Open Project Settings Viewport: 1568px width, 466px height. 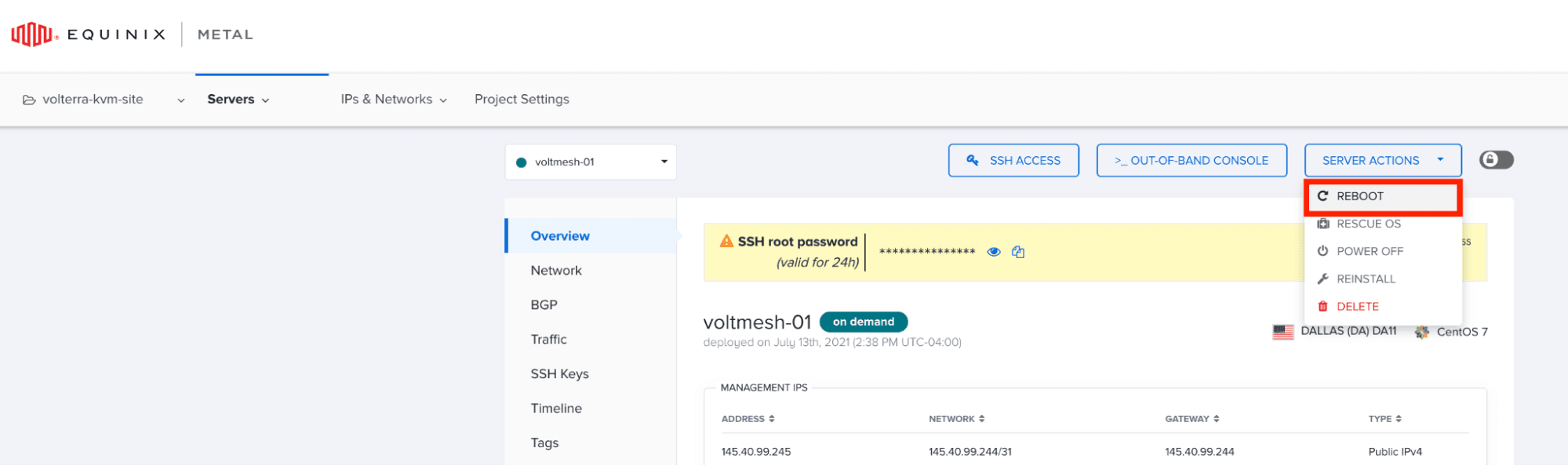pyautogui.click(x=522, y=100)
